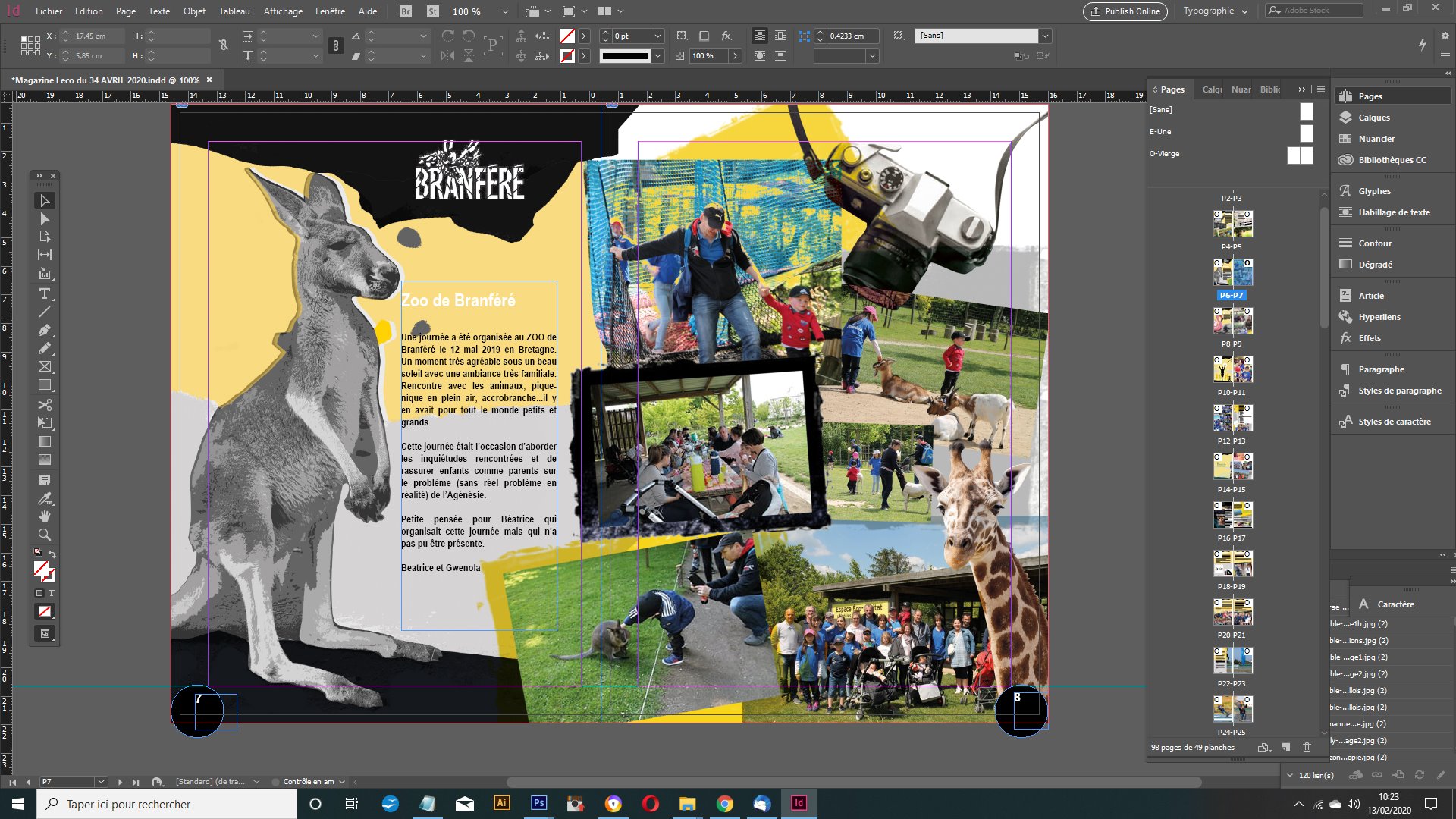Viewport: 1456px width, 819px height.
Task: Select the Gradient Feather tool
Action: [45, 460]
